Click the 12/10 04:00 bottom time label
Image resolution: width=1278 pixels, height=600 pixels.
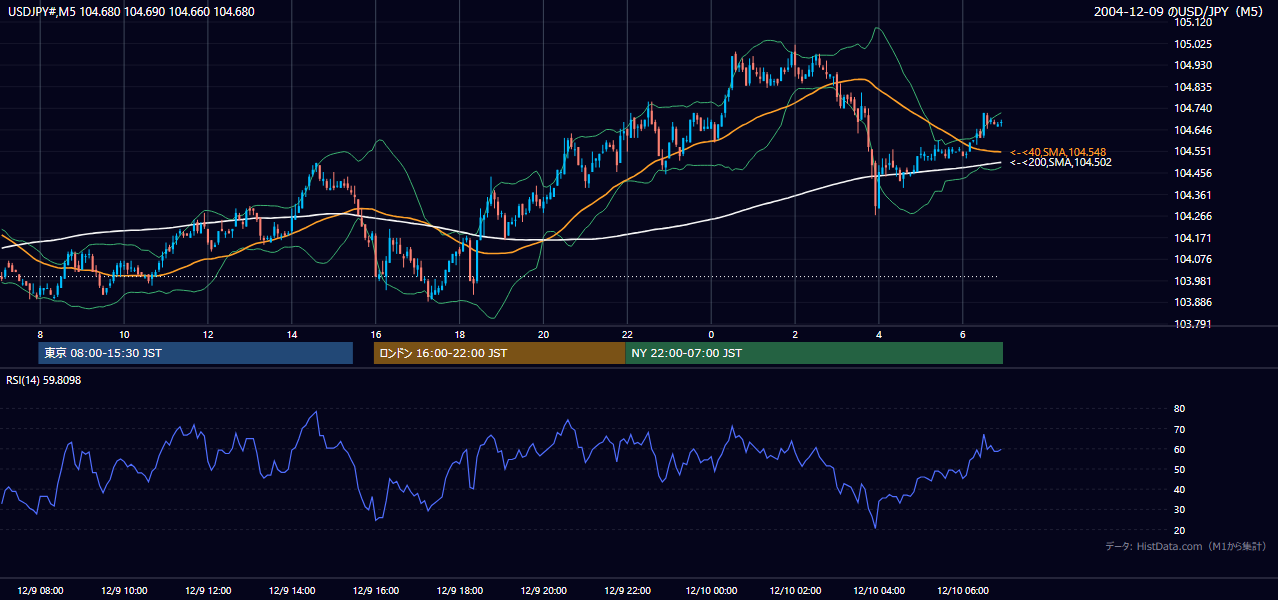[879, 591]
